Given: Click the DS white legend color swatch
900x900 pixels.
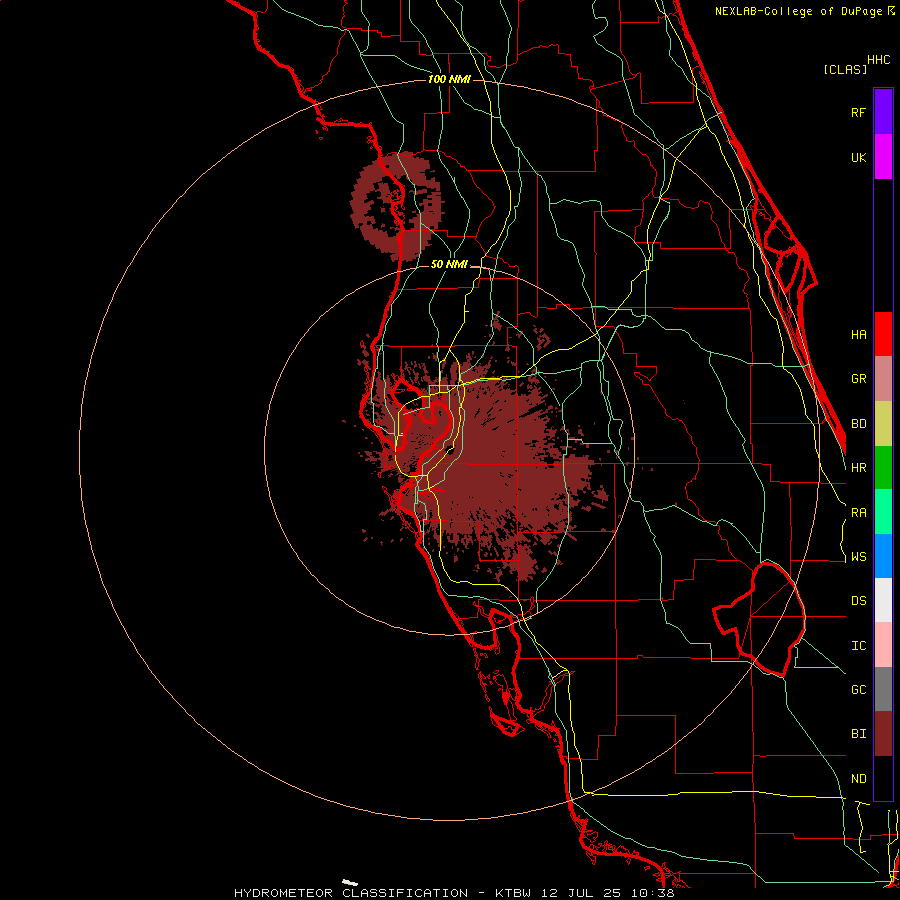Looking at the screenshot, I should tap(883, 600).
